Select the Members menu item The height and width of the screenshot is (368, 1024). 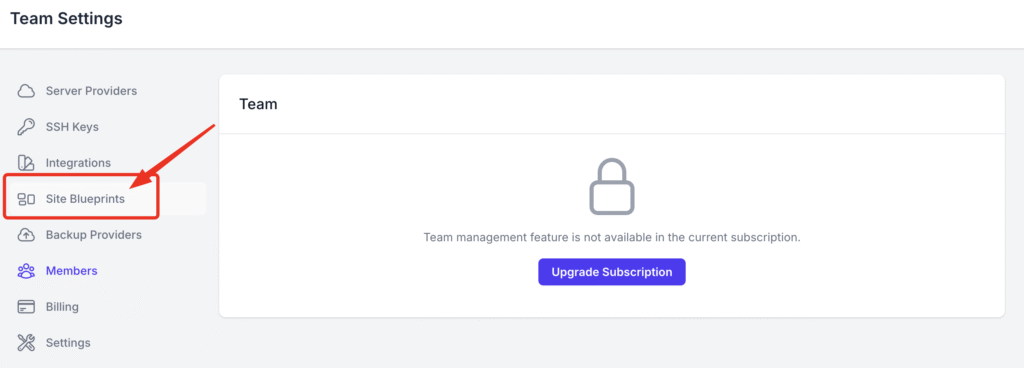[x=71, y=271]
